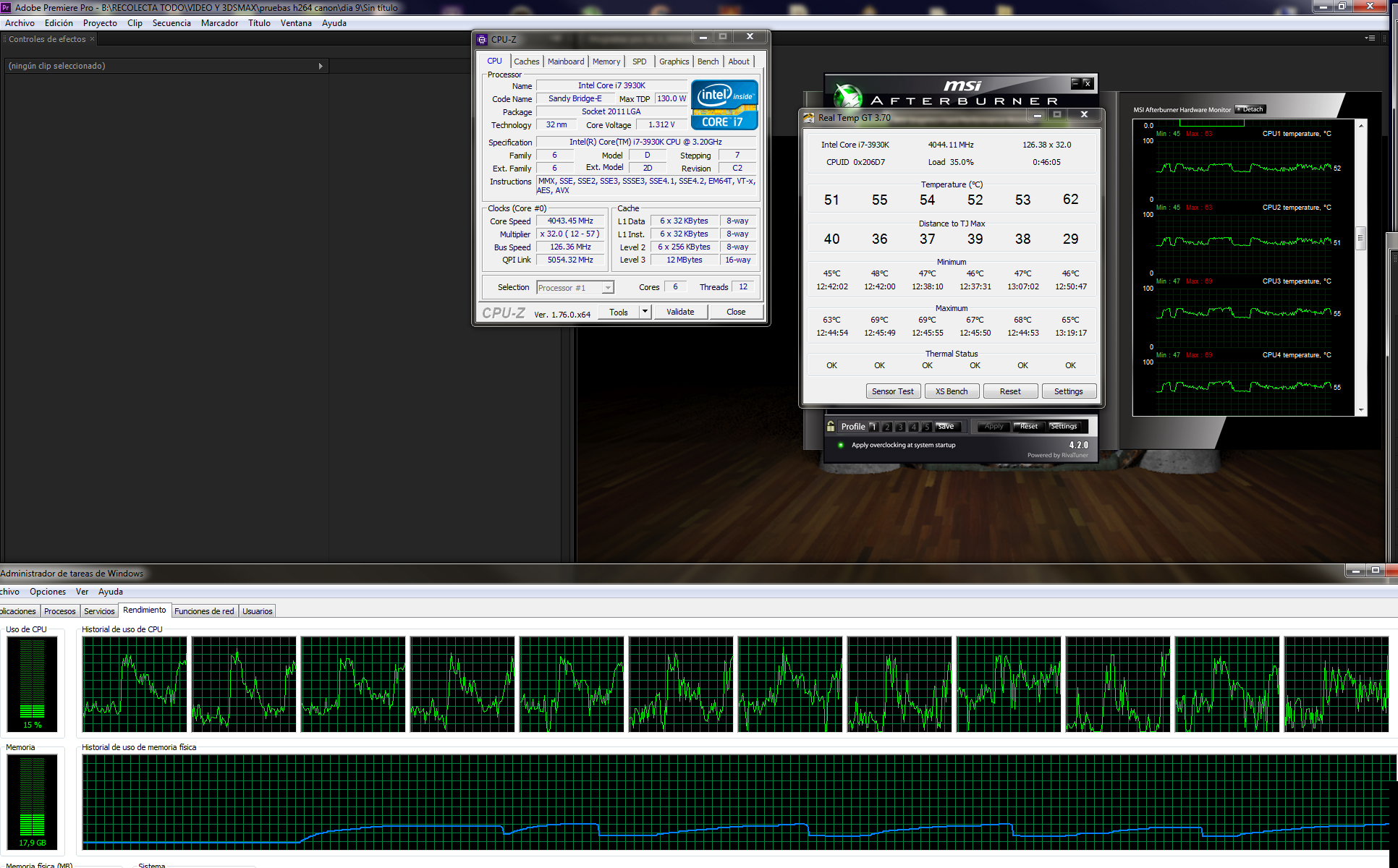The height and width of the screenshot is (868, 1398).
Task: Expand the no clip selected arrow
Action: (x=321, y=66)
